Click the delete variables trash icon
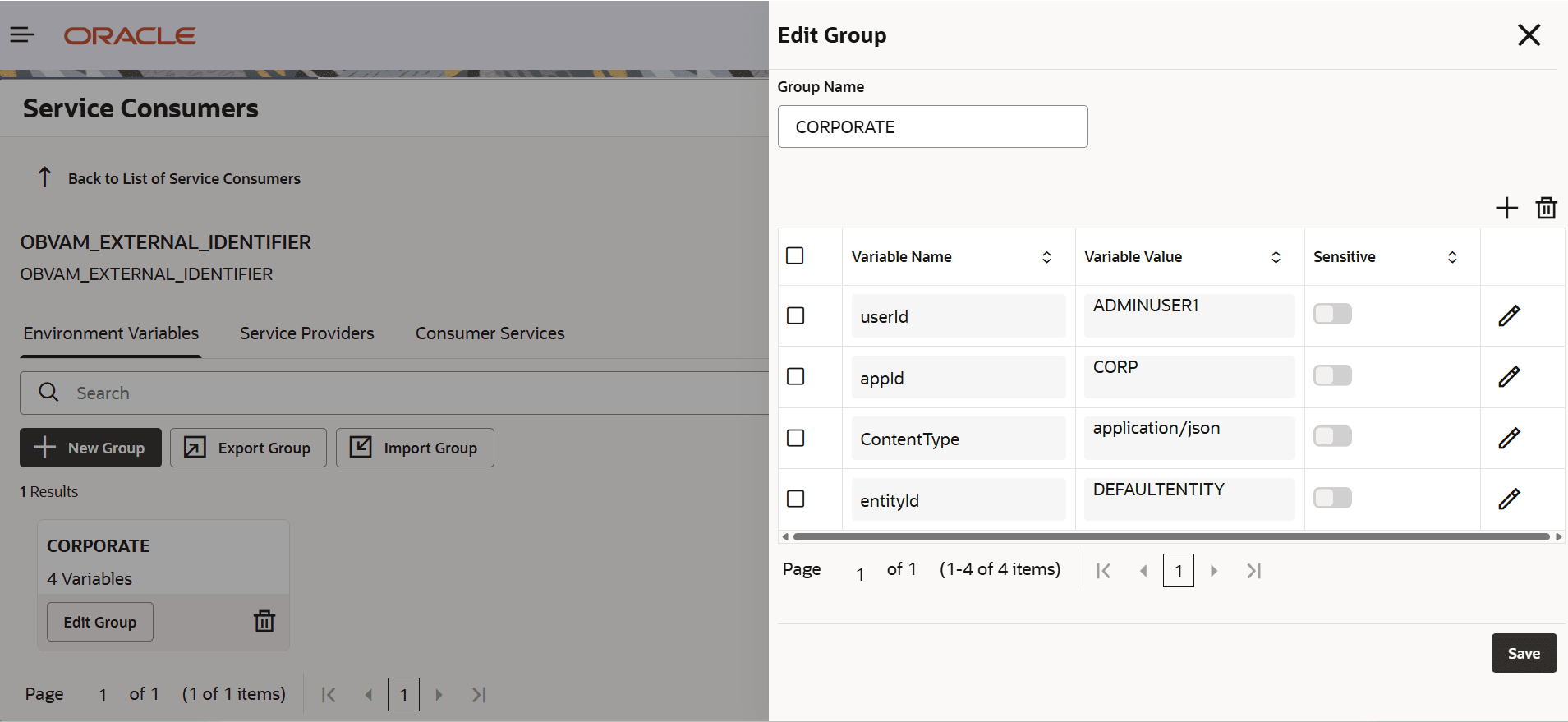Image resolution: width=1568 pixels, height=722 pixels. click(1546, 208)
